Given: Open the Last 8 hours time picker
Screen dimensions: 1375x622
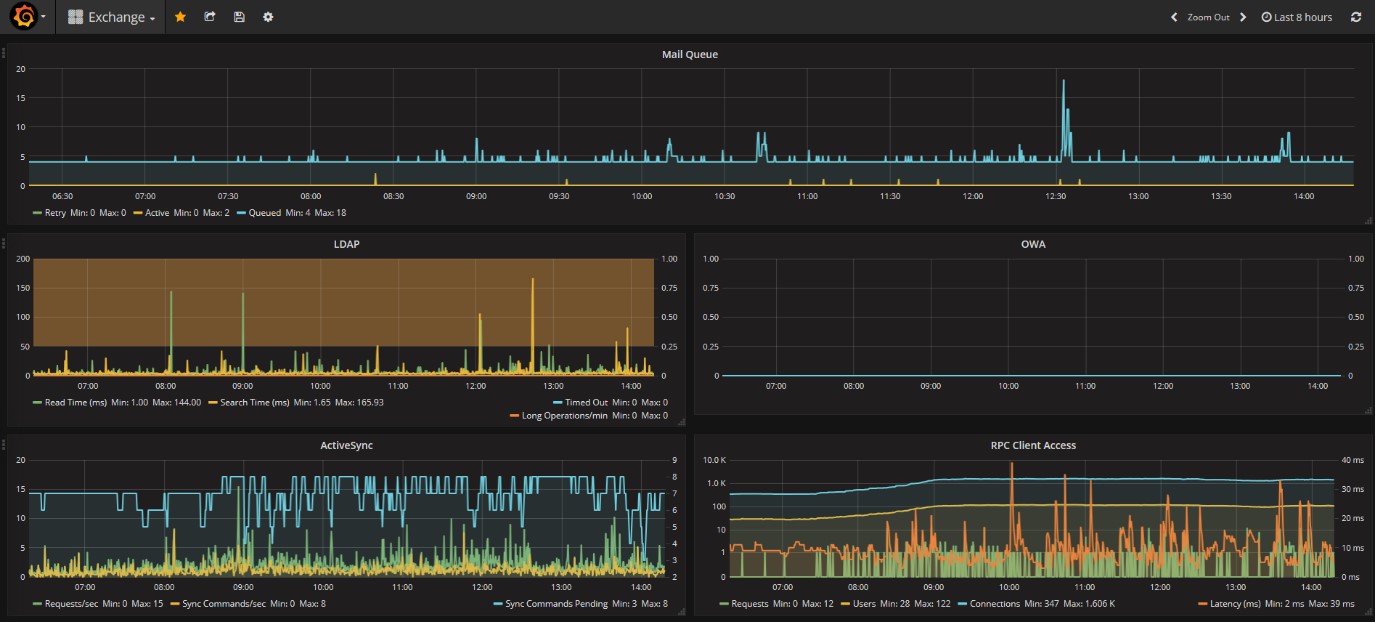Looking at the screenshot, I should (x=1296, y=17).
